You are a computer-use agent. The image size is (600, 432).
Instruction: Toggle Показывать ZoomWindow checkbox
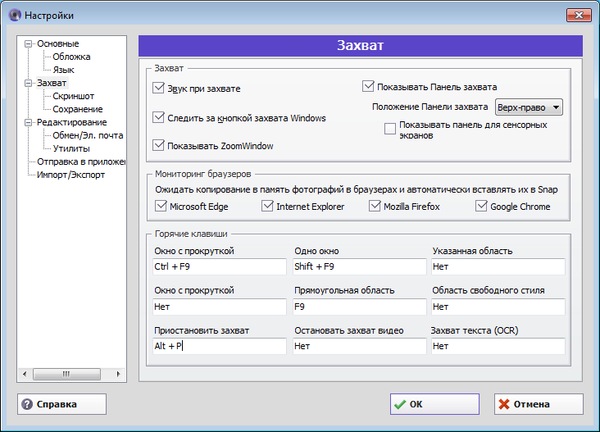(159, 146)
